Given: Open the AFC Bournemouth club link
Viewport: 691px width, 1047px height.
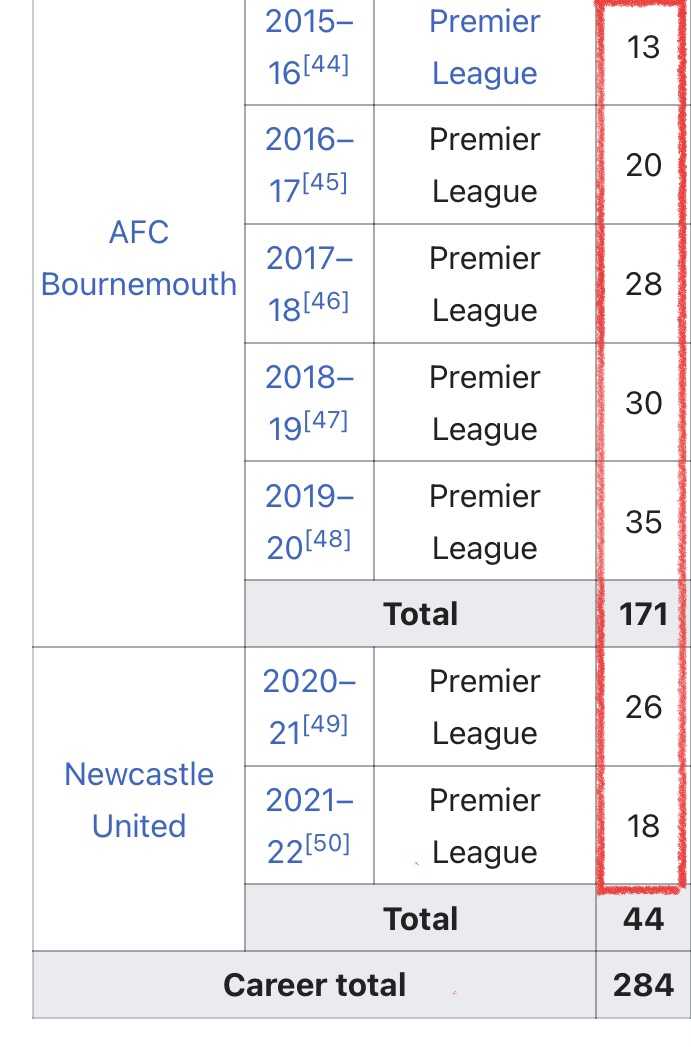Looking at the screenshot, I should point(139,258).
